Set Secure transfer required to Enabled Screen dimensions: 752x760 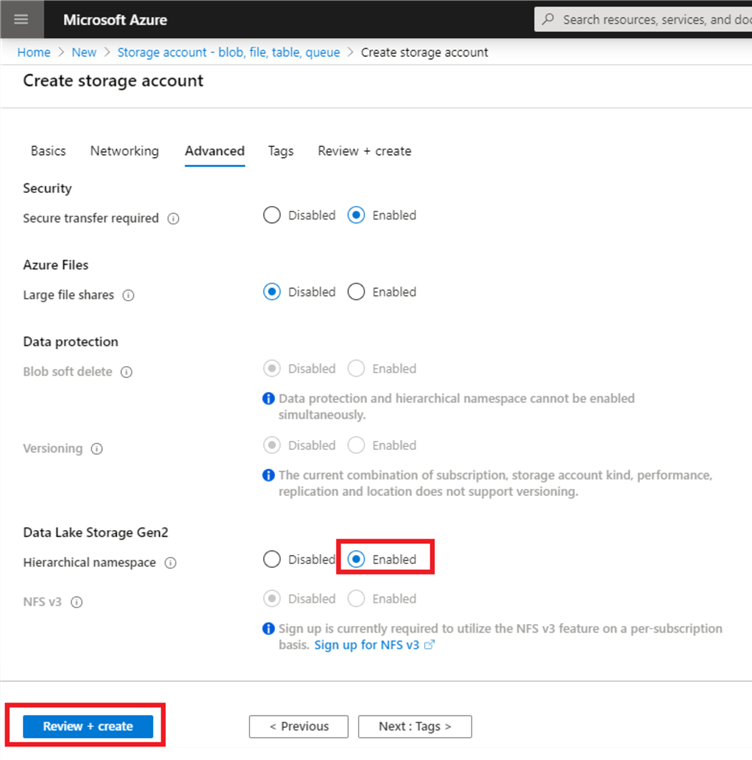tap(356, 215)
